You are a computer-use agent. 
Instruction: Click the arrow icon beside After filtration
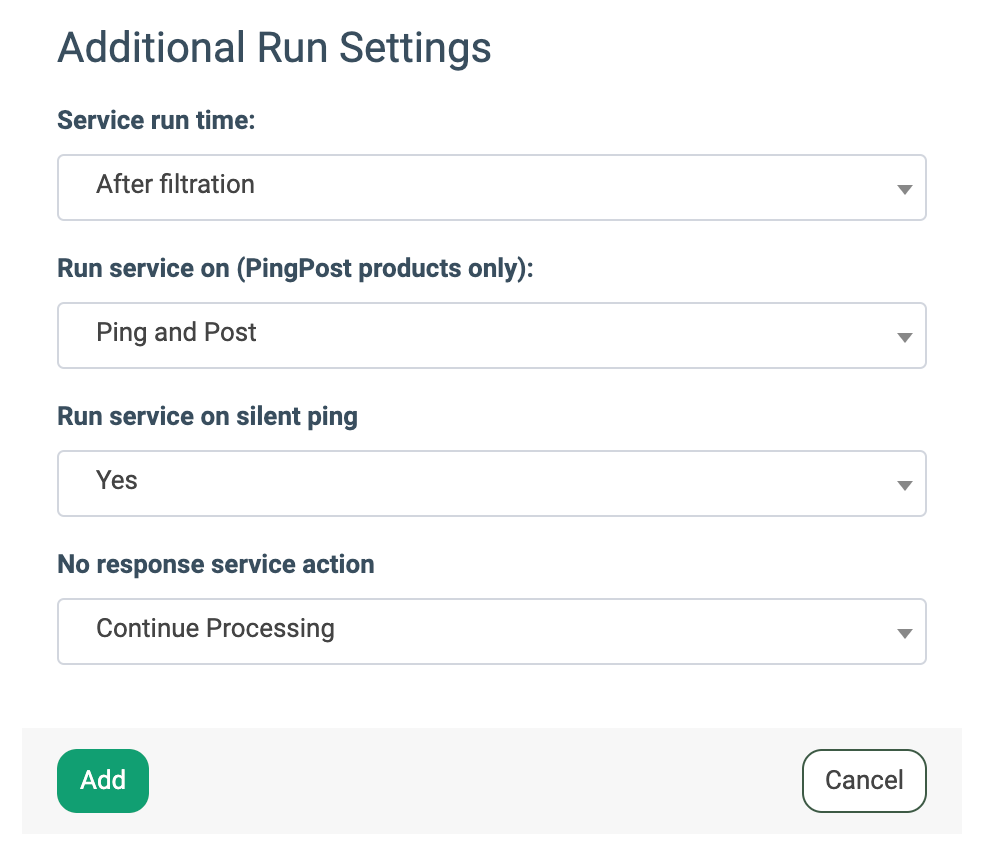[904, 189]
